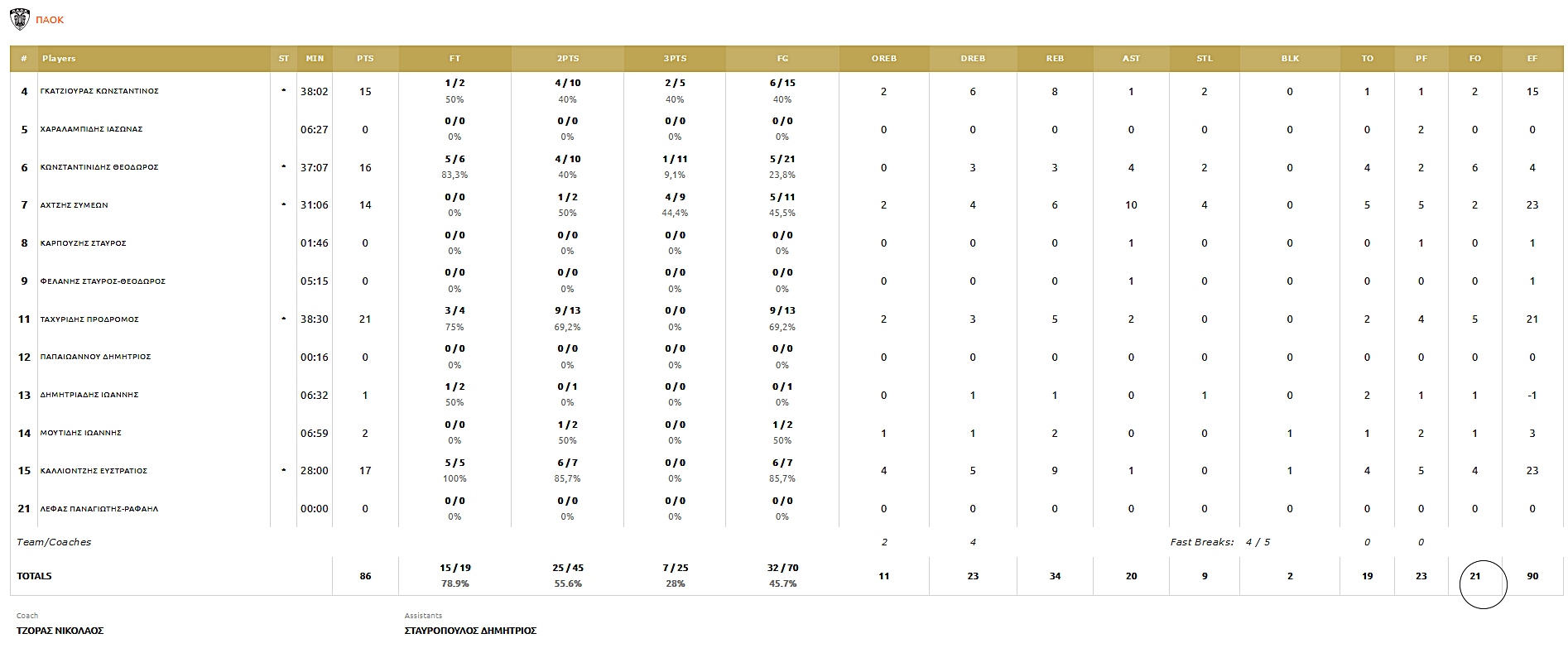The height and width of the screenshot is (648, 1568).
Task: Click assistant name ΣΤΑΥΡΟΠΟΥΛΟΣ ΔΗΜΗΤΡΙΟΣ
Action: [x=470, y=631]
